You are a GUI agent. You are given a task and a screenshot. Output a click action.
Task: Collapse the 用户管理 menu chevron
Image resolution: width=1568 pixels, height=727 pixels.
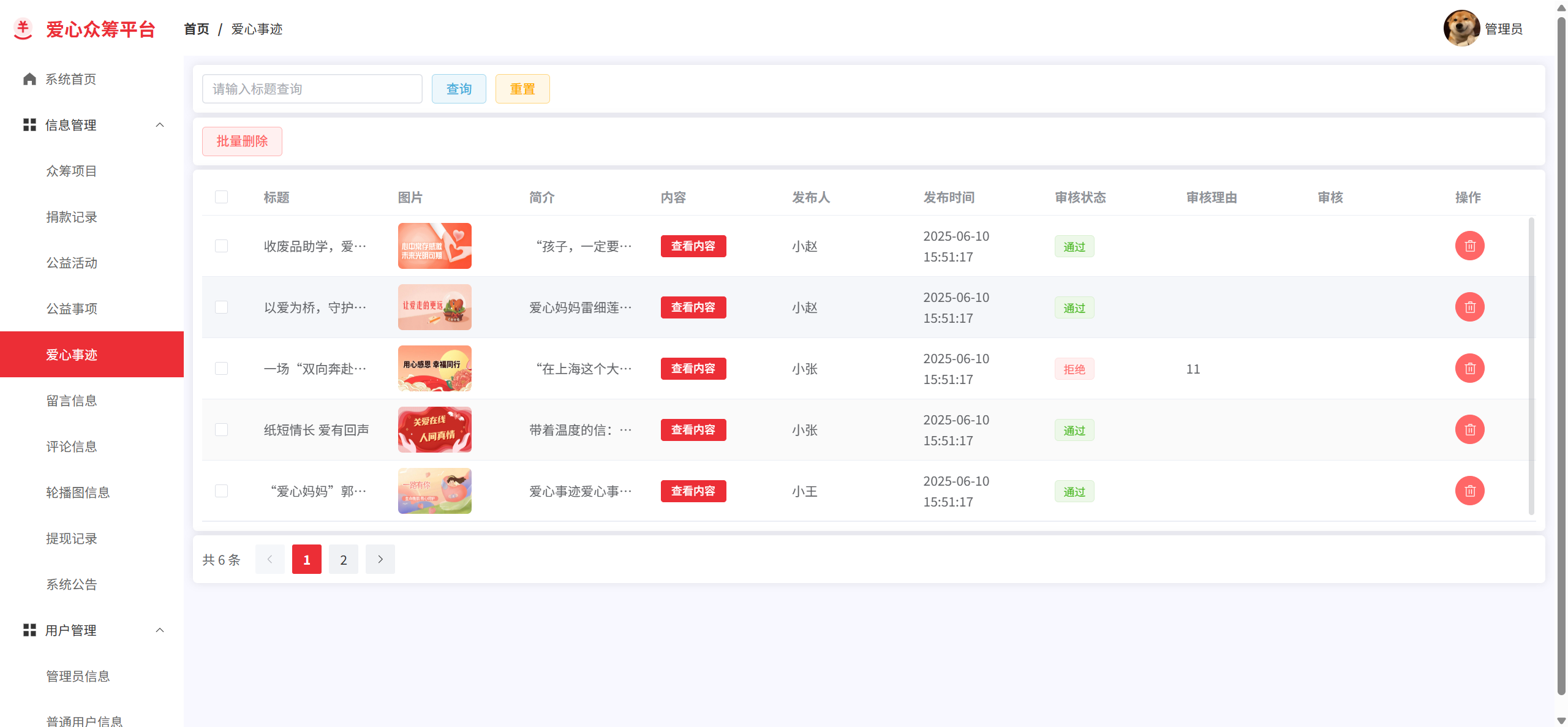coord(160,630)
